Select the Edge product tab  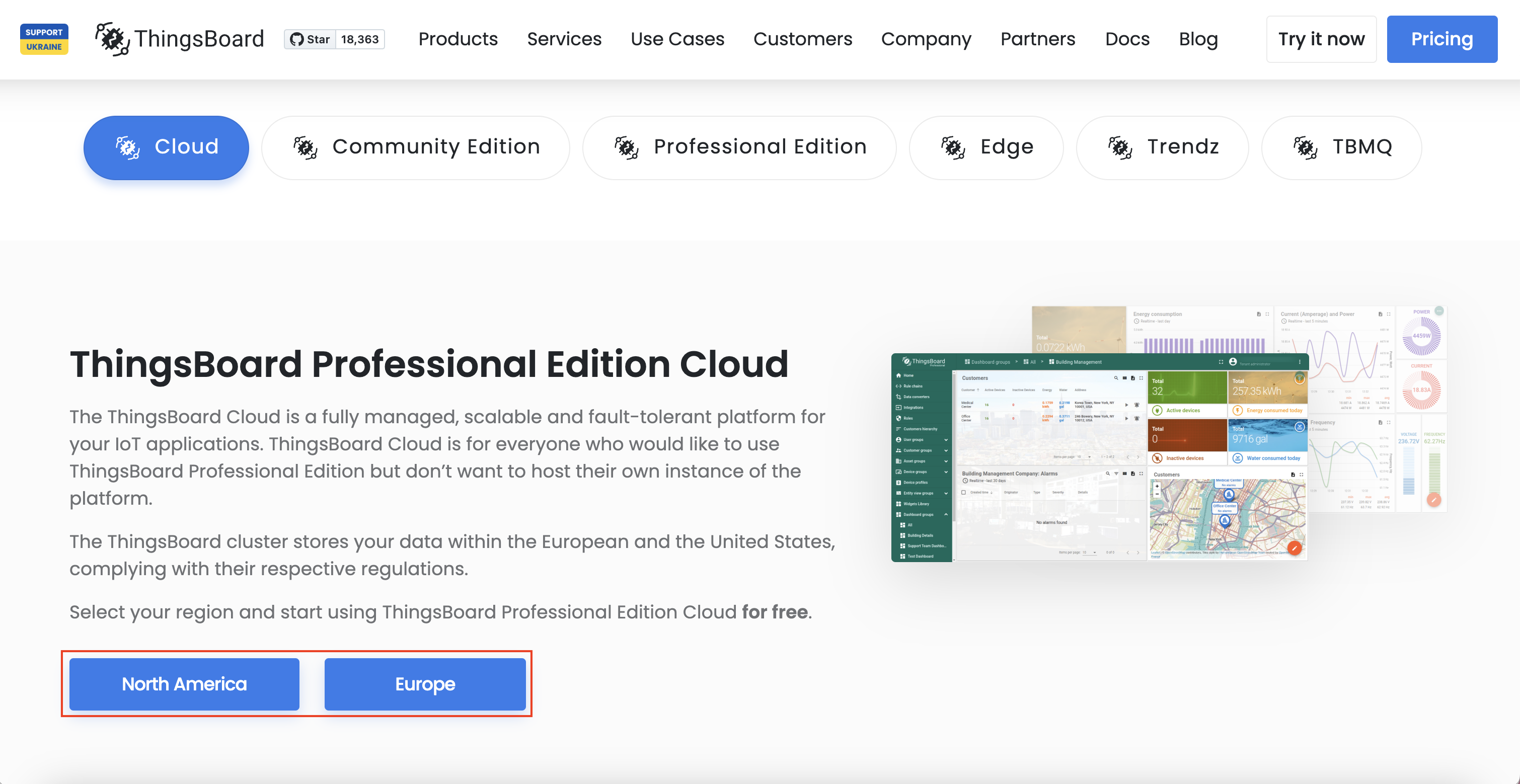click(986, 147)
